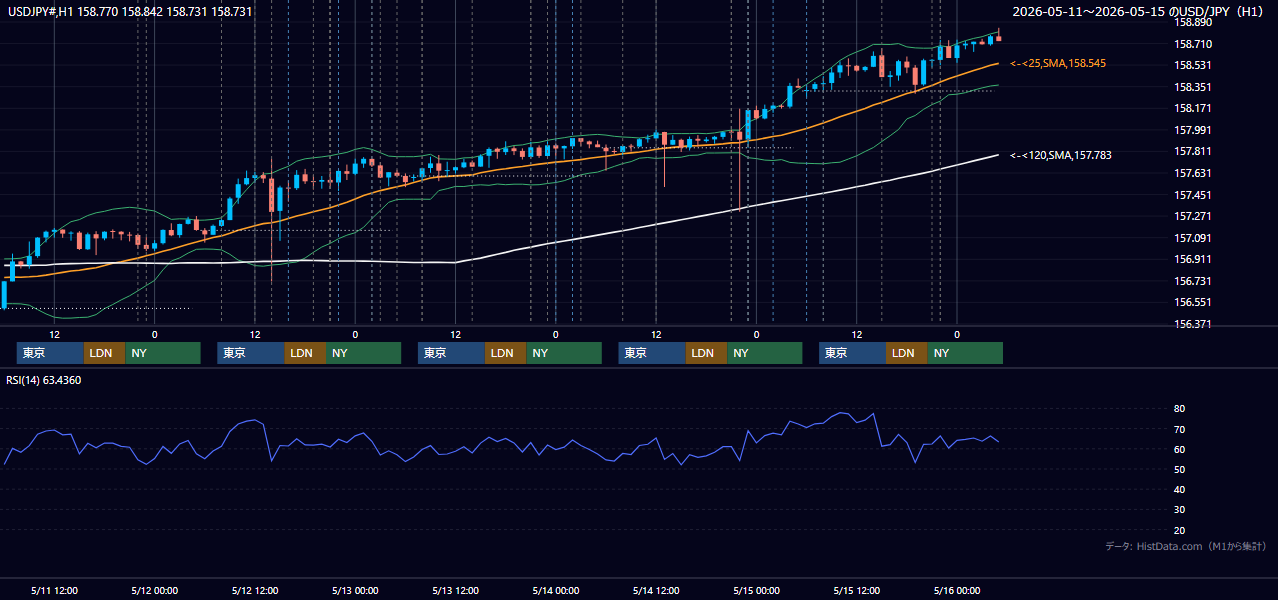Click price axis label 157.091
This screenshot has width=1278, height=600.
point(1193,238)
